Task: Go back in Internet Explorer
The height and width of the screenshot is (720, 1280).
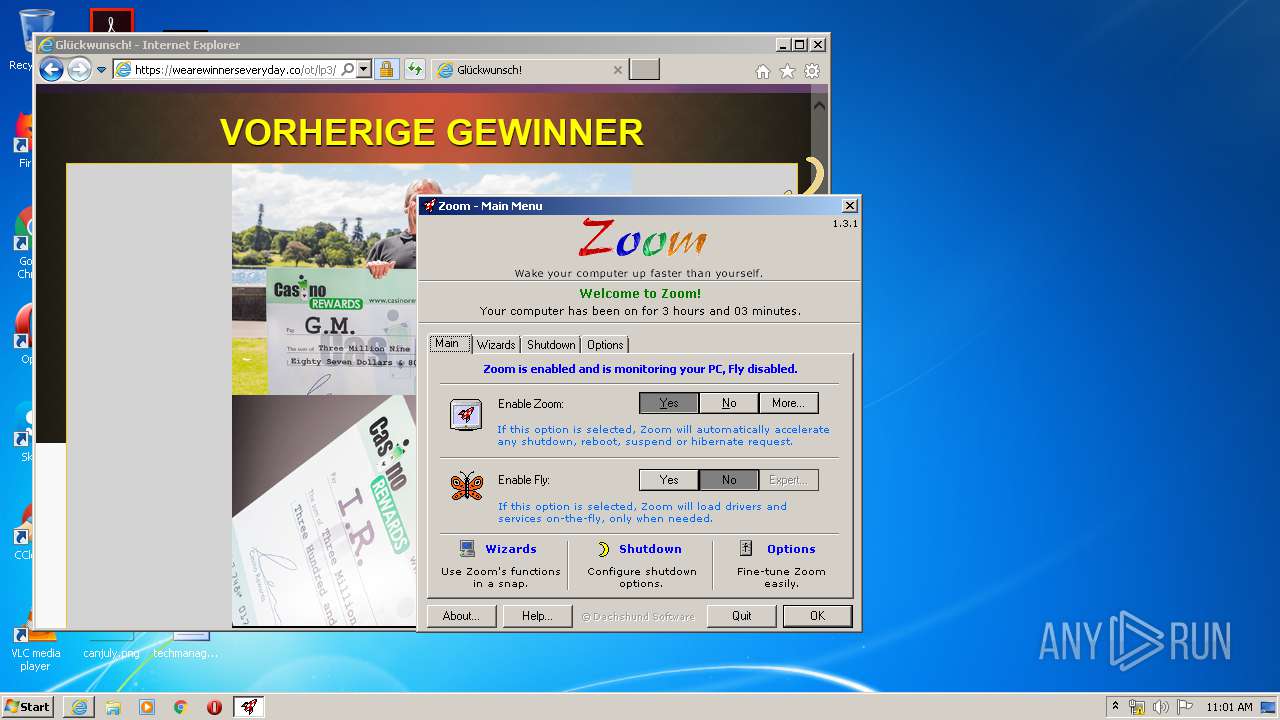Action: [x=51, y=70]
